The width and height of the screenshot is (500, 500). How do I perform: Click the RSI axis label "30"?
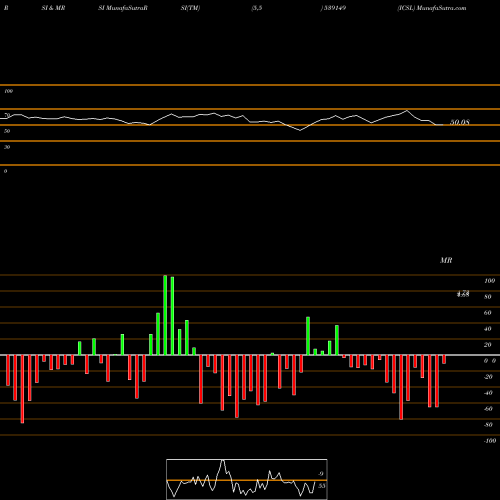[7, 147]
